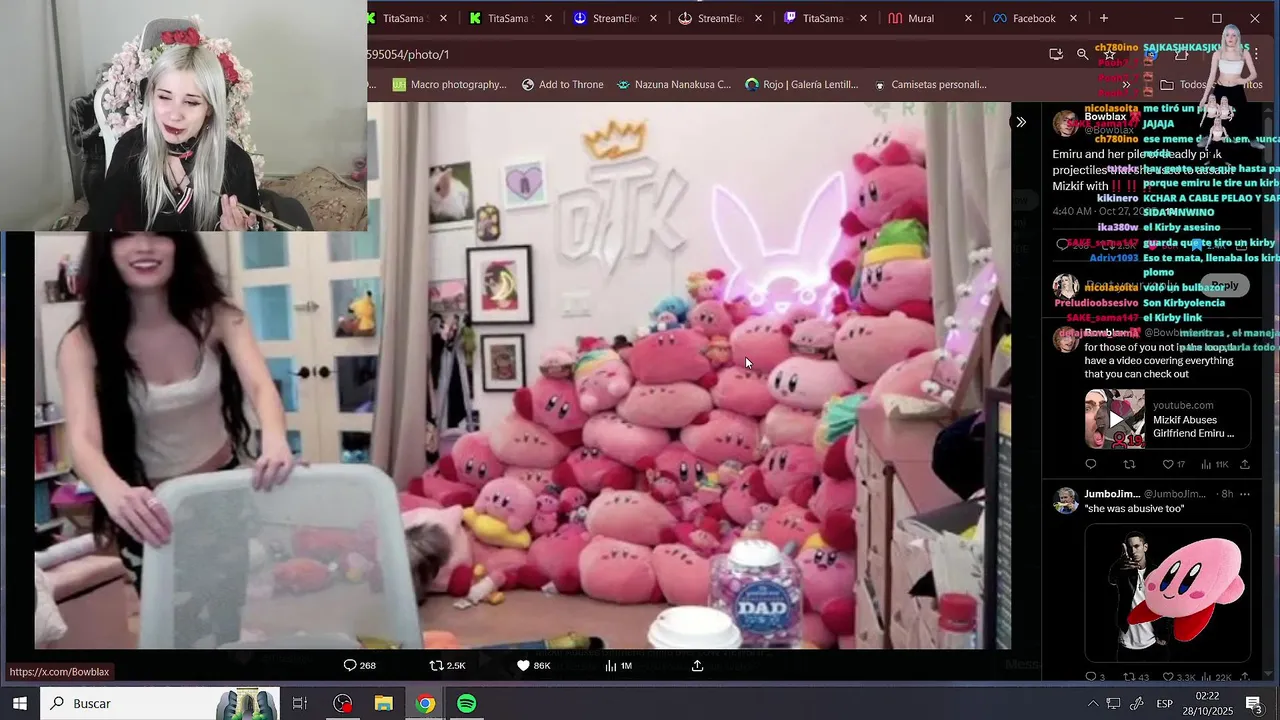1280x720 pixels.
Task: Open Google Chrome on the taskbar
Action: pyautogui.click(x=426, y=703)
